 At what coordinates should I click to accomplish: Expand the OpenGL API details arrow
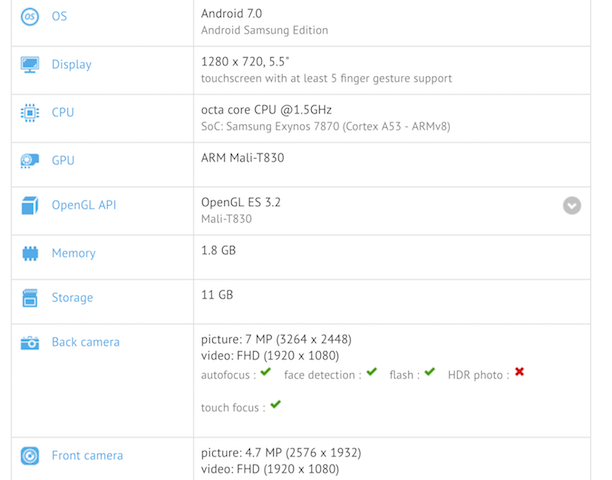[x=572, y=206]
